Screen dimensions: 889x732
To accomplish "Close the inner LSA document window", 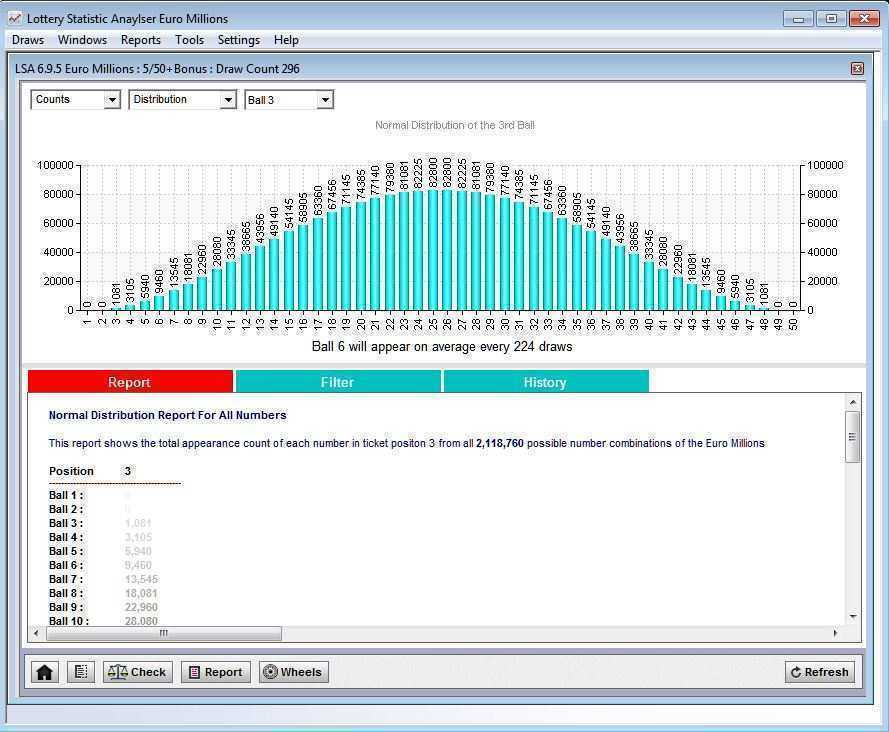I will 857,69.
